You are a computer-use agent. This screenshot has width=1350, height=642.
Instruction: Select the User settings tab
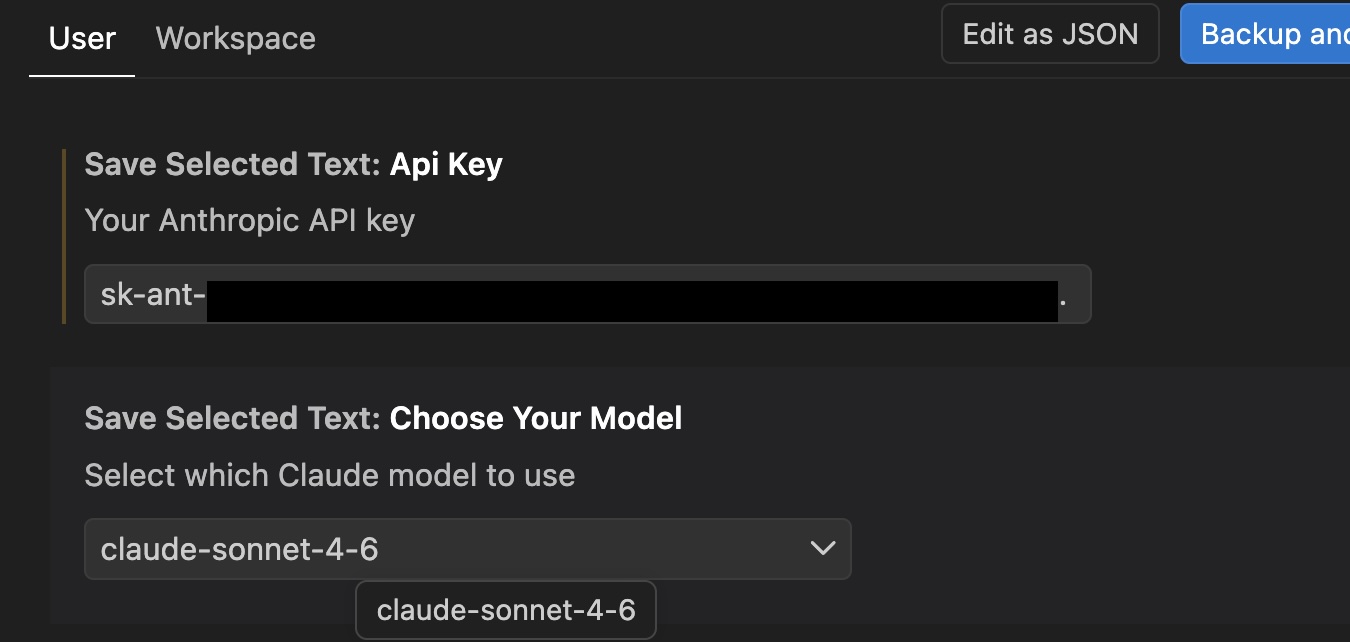(x=81, y=38)
